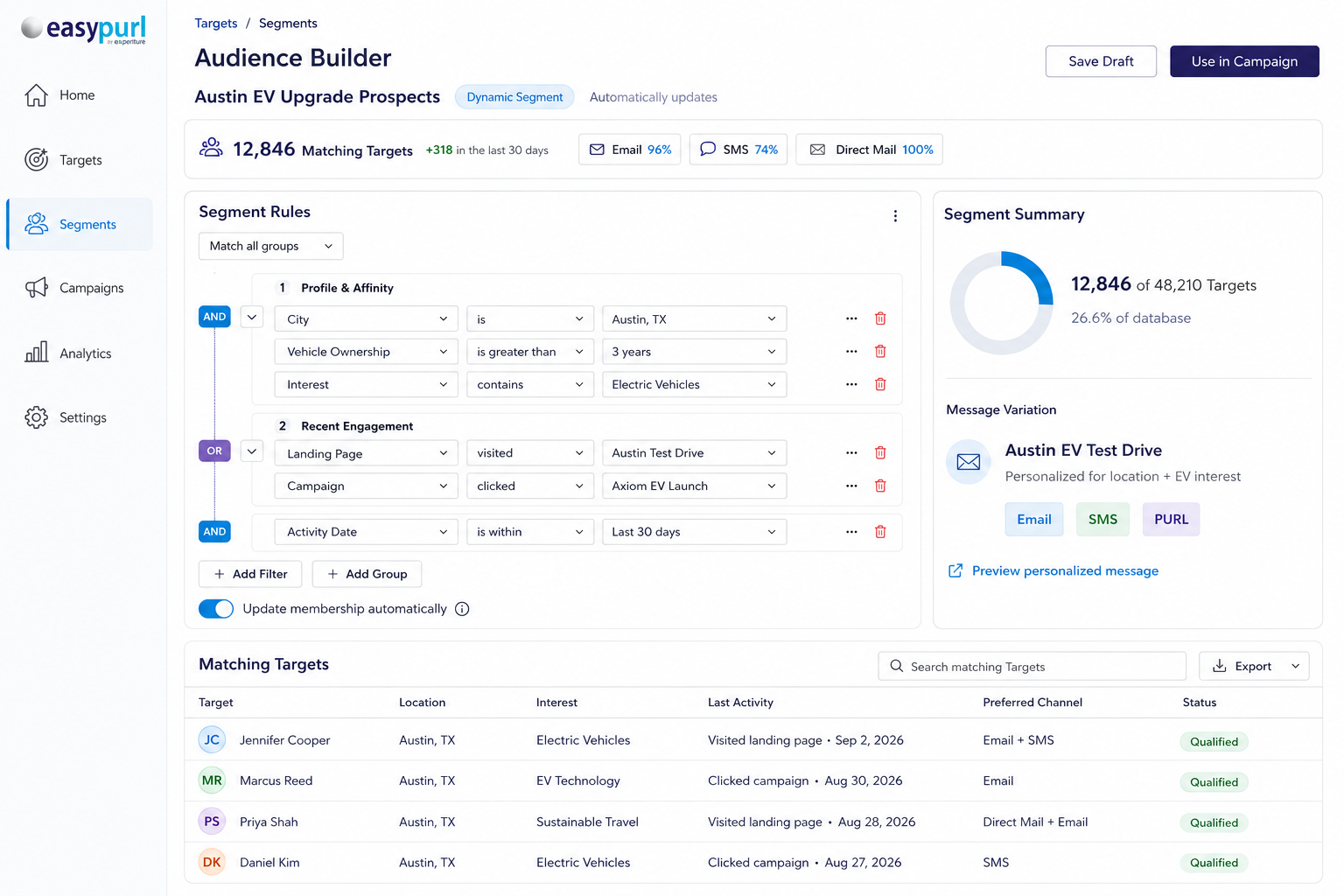The image size is (1344, 896).
Task: Click the matching targets people icon
Action: (x=211, y=148)
